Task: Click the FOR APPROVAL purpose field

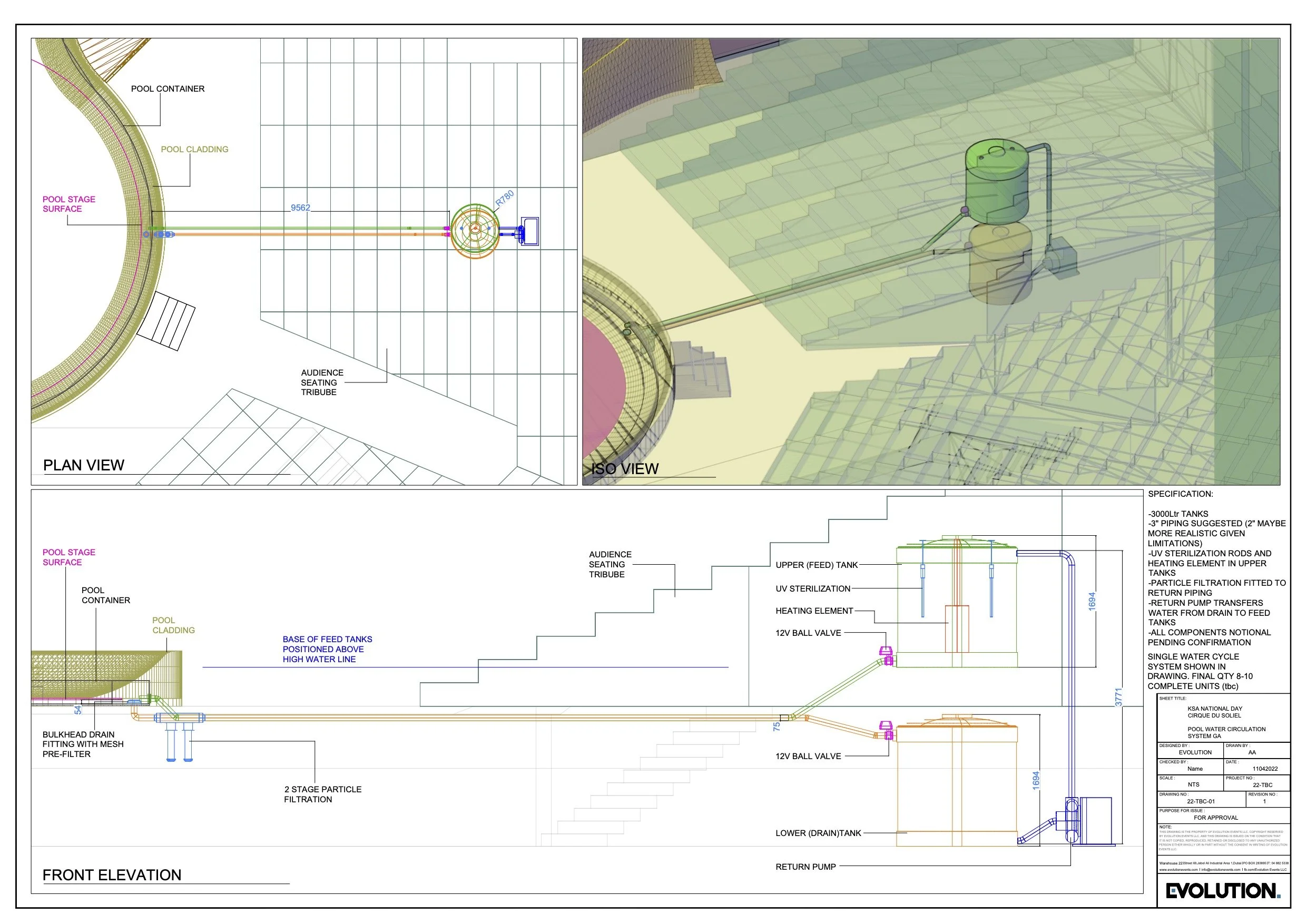Action: pyautogui.click(x=1215, y=818)
